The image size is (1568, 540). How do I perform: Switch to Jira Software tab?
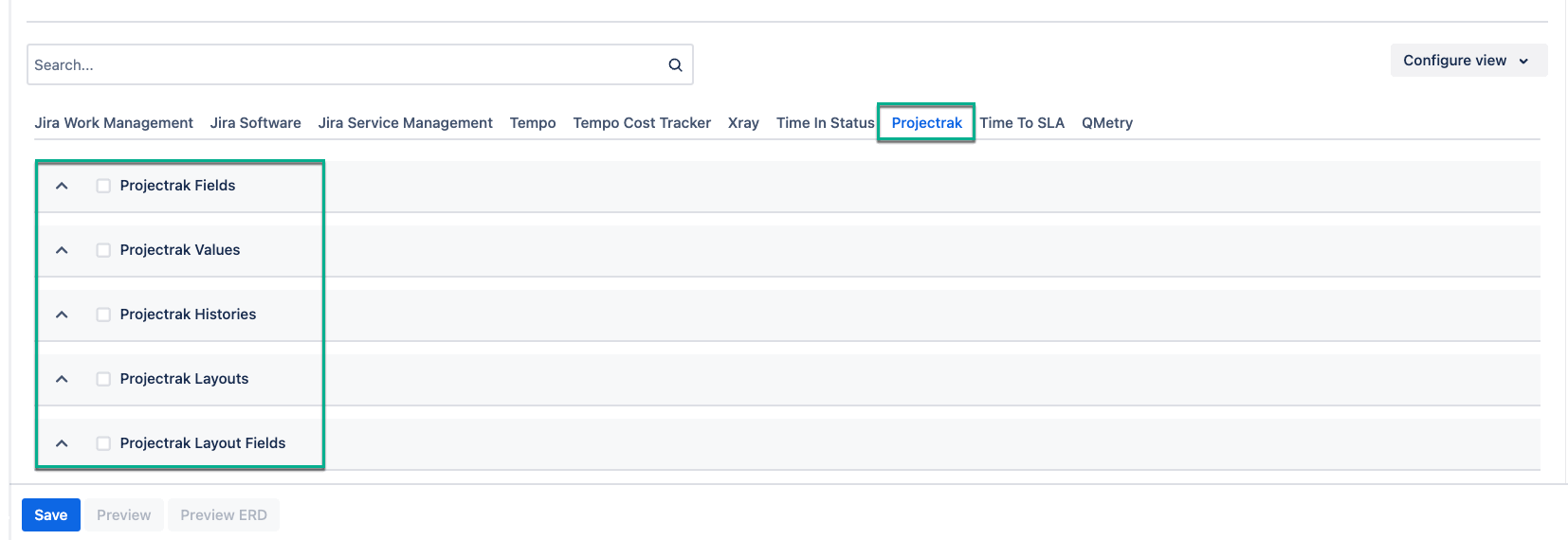coord(256,123)
